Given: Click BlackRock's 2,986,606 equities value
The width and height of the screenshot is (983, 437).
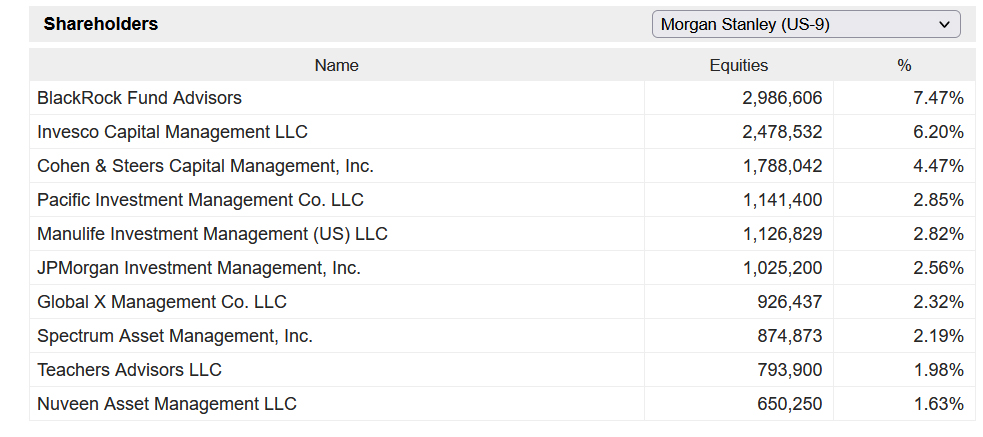Looking at the screenshot, I should (x=782, y=98).
